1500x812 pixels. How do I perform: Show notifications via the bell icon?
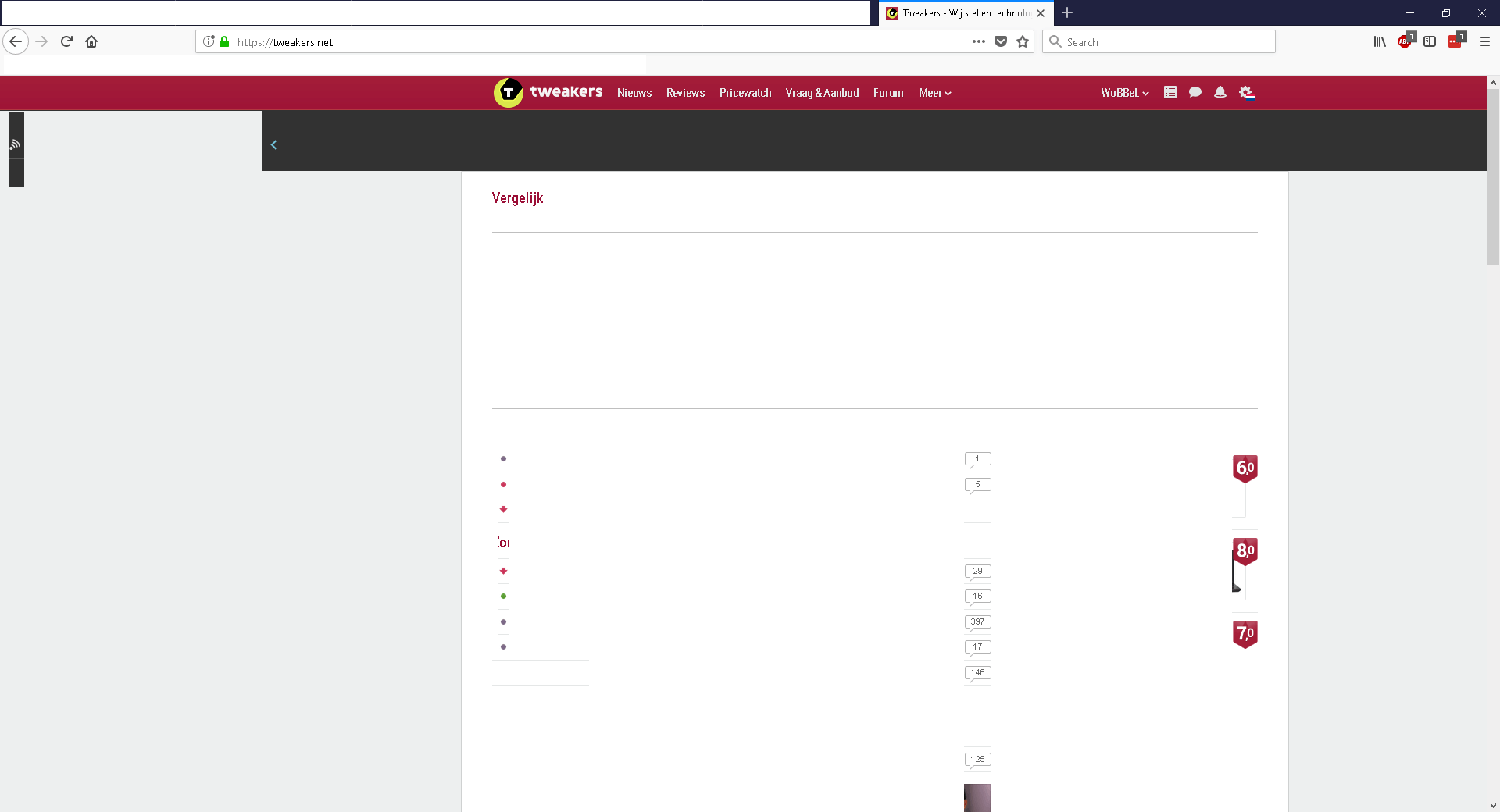click(x=1220, y=92)
